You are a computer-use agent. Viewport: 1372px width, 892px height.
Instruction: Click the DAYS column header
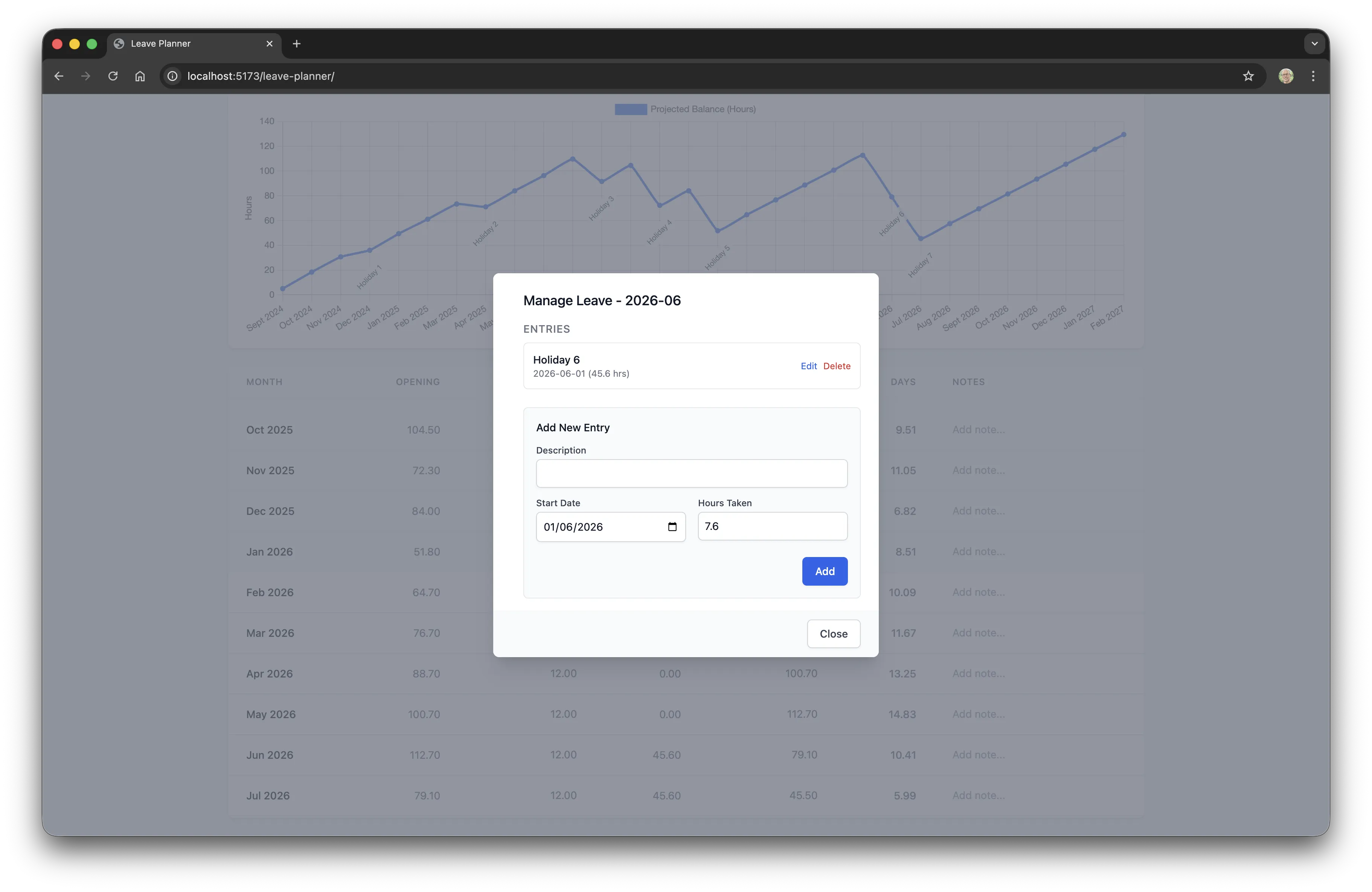[x=903, y=382]
